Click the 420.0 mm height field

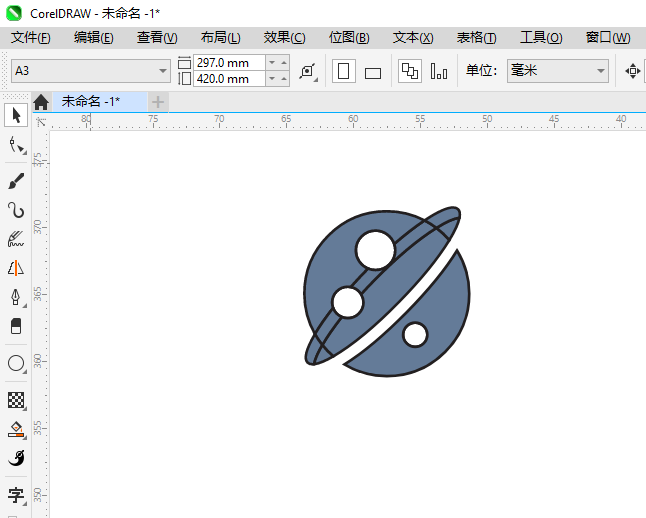coord(229,78)
